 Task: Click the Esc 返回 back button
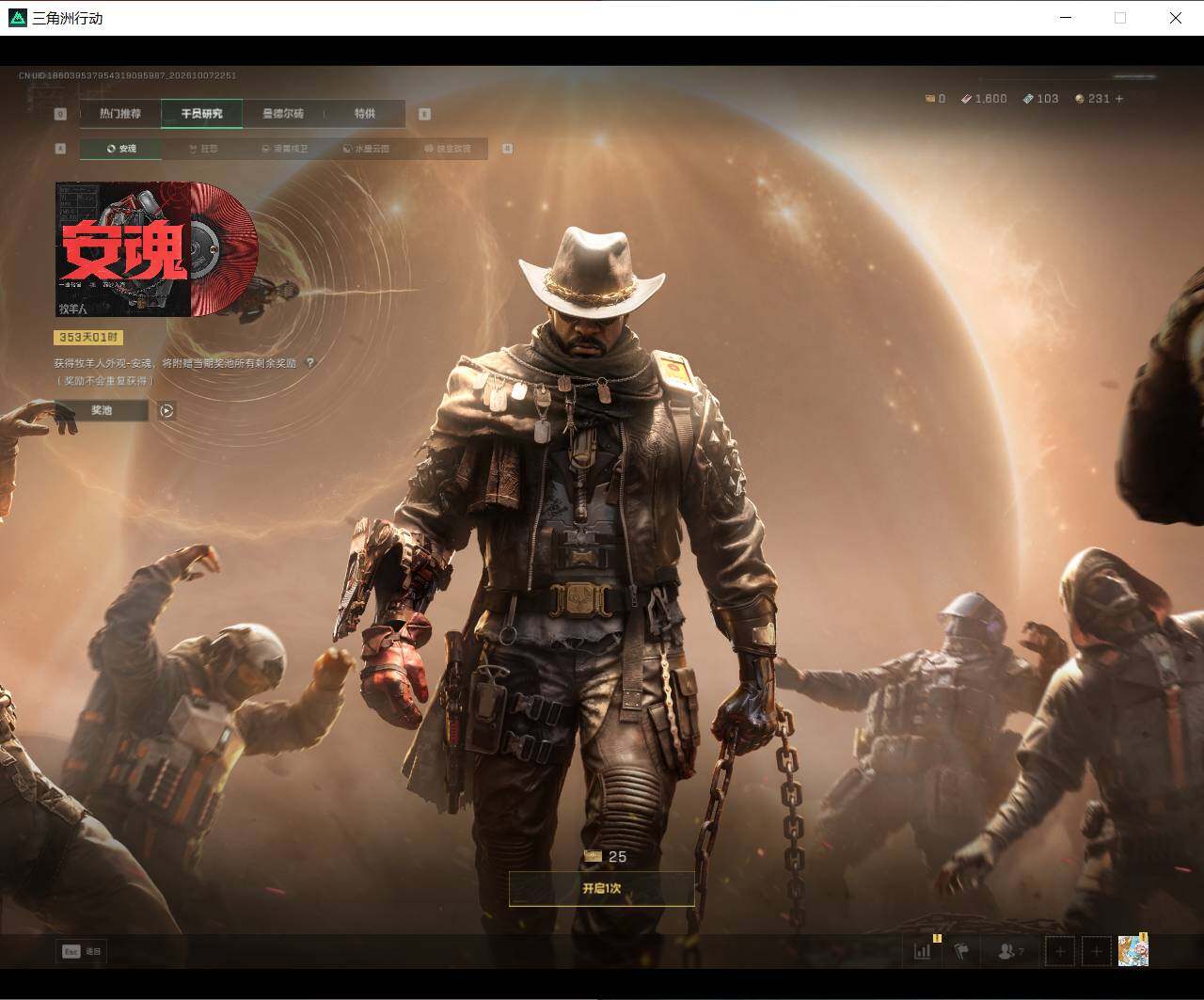[81, 951]
